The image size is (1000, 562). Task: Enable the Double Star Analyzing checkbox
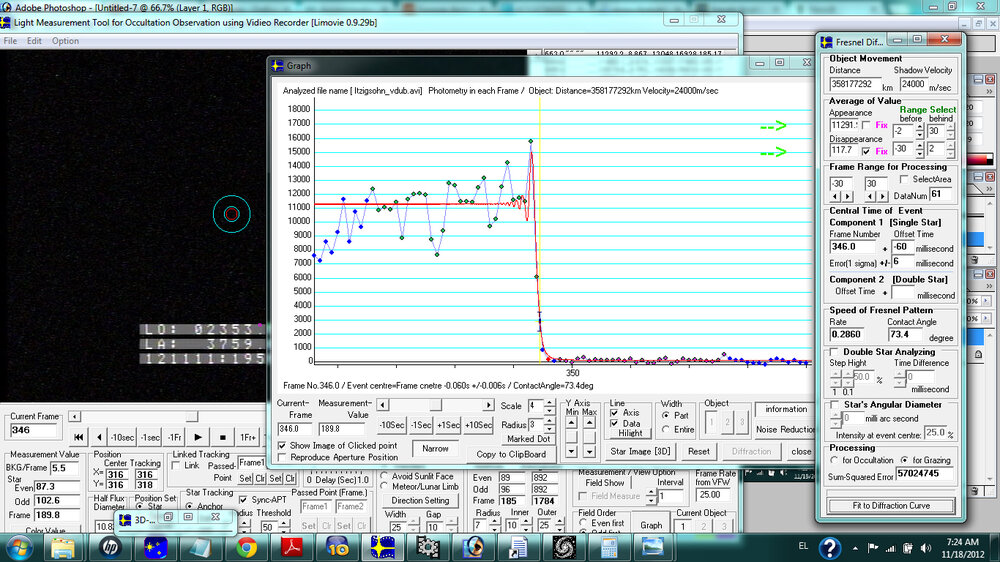click(x=835, y=352)
